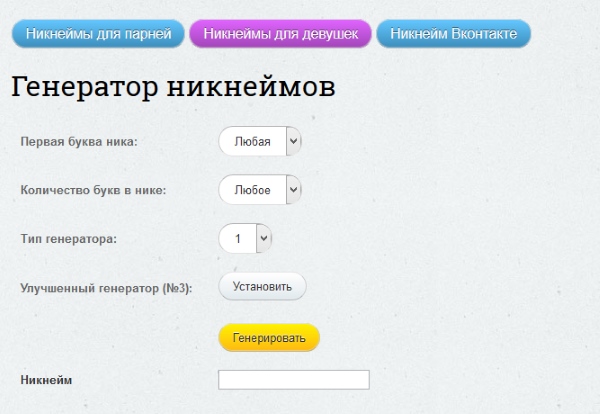Switch to Никнеймы для девушек
600x414 pixels.
tap(281, 34)
